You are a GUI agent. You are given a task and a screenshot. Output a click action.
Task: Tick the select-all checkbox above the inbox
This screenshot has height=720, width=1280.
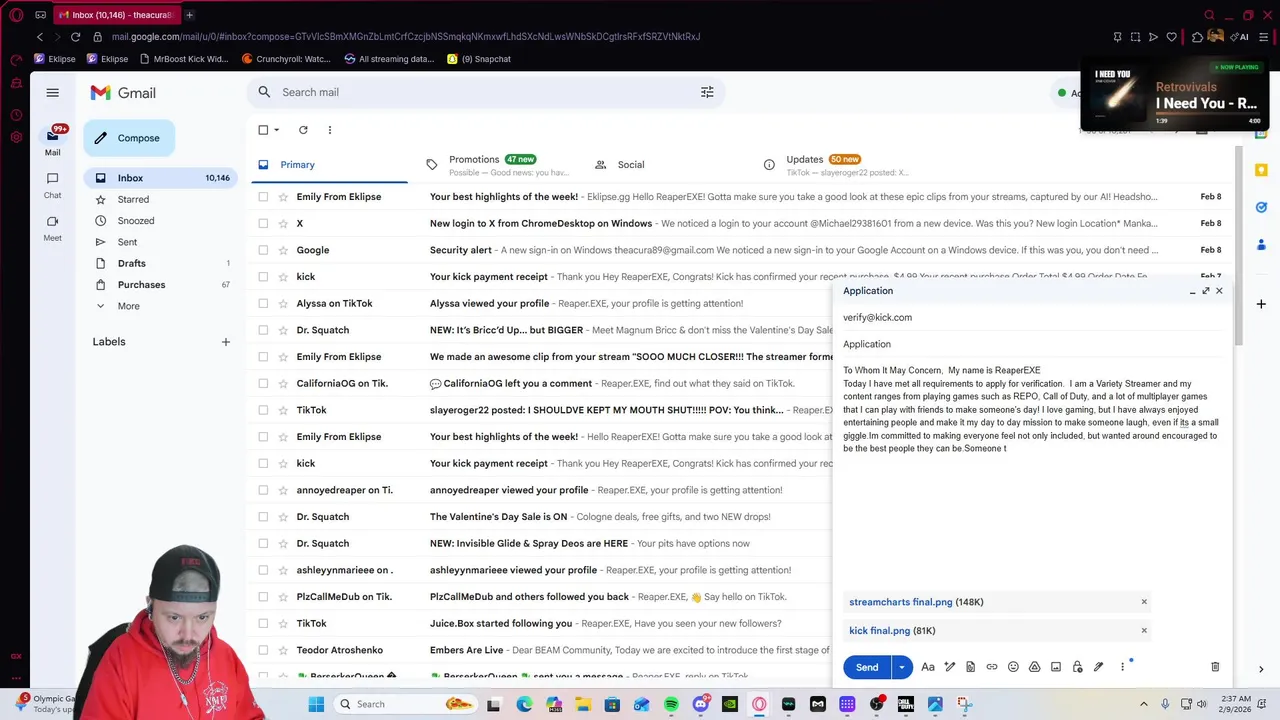click(263, 130)
